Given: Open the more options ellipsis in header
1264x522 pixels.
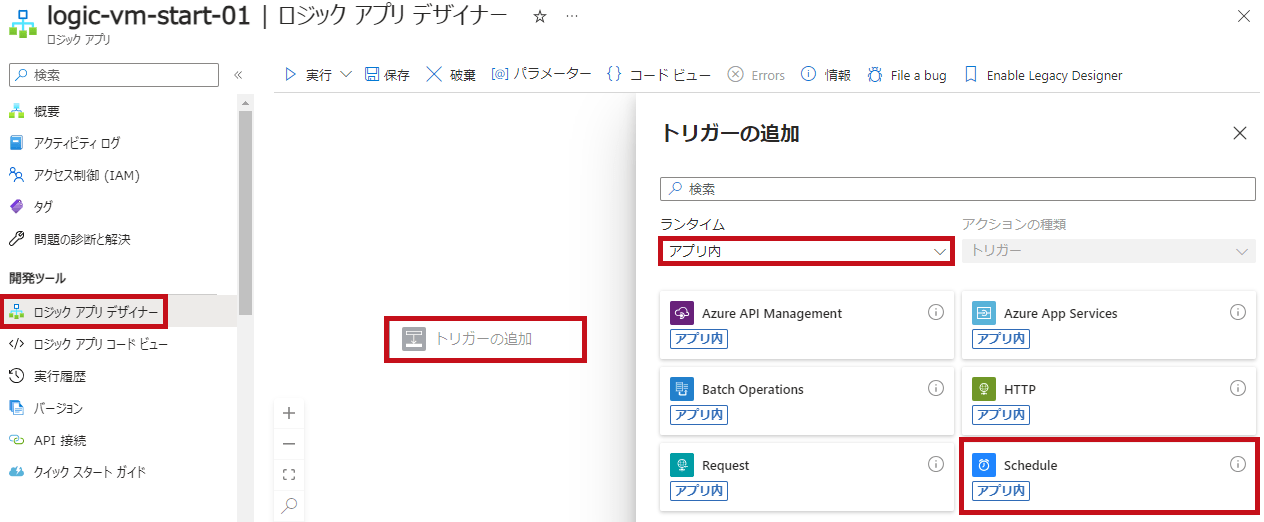Looking at the screenshot, I should [x=571, y=17].
